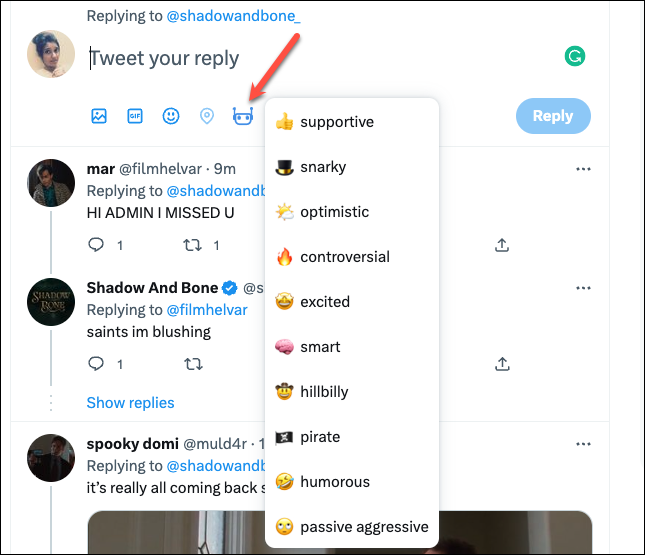Click the blue Reply button
645x555 pixels.
[x=553, y=116]
